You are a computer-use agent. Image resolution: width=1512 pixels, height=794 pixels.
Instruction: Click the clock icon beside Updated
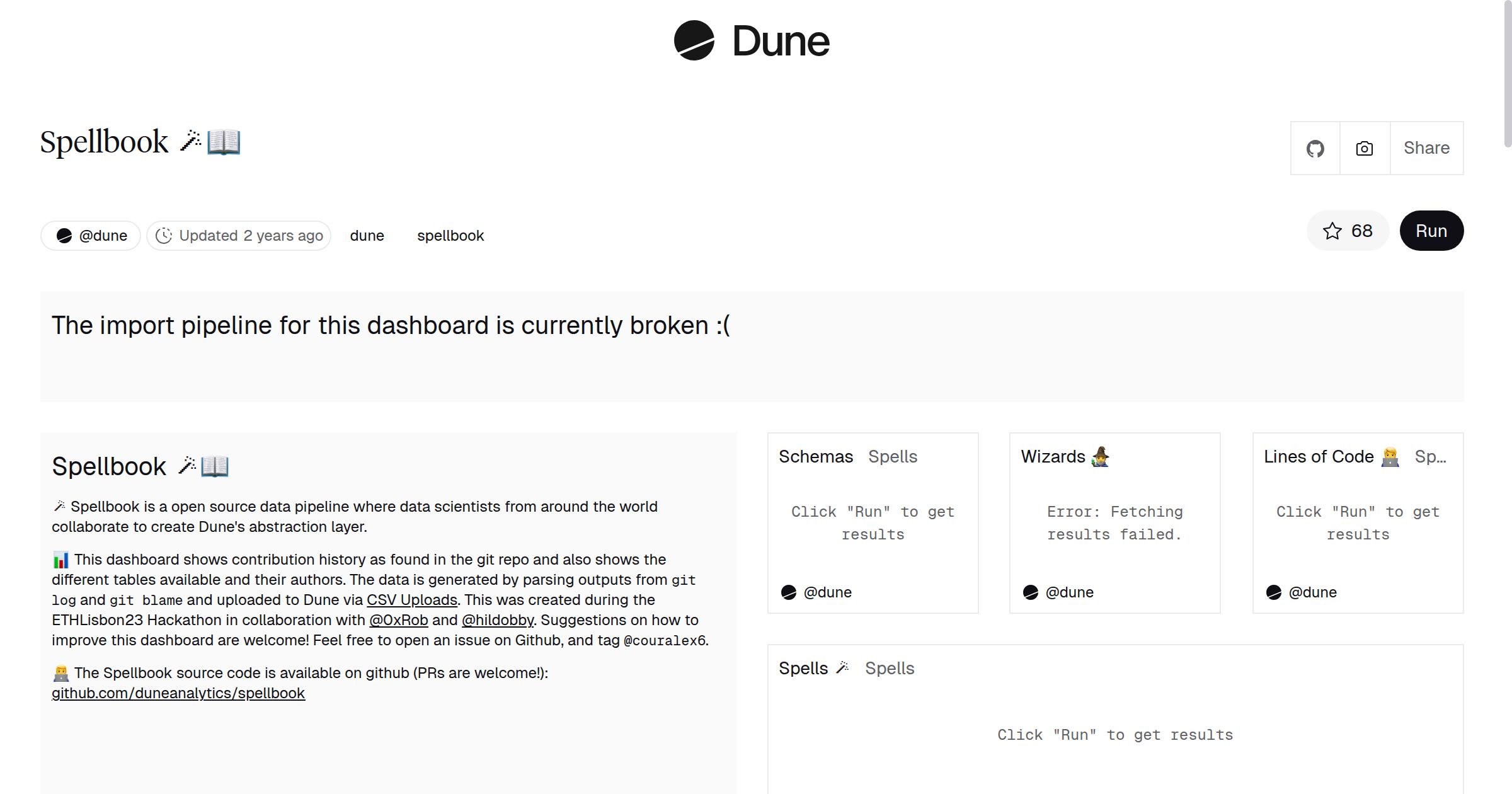tap(164, 236)
